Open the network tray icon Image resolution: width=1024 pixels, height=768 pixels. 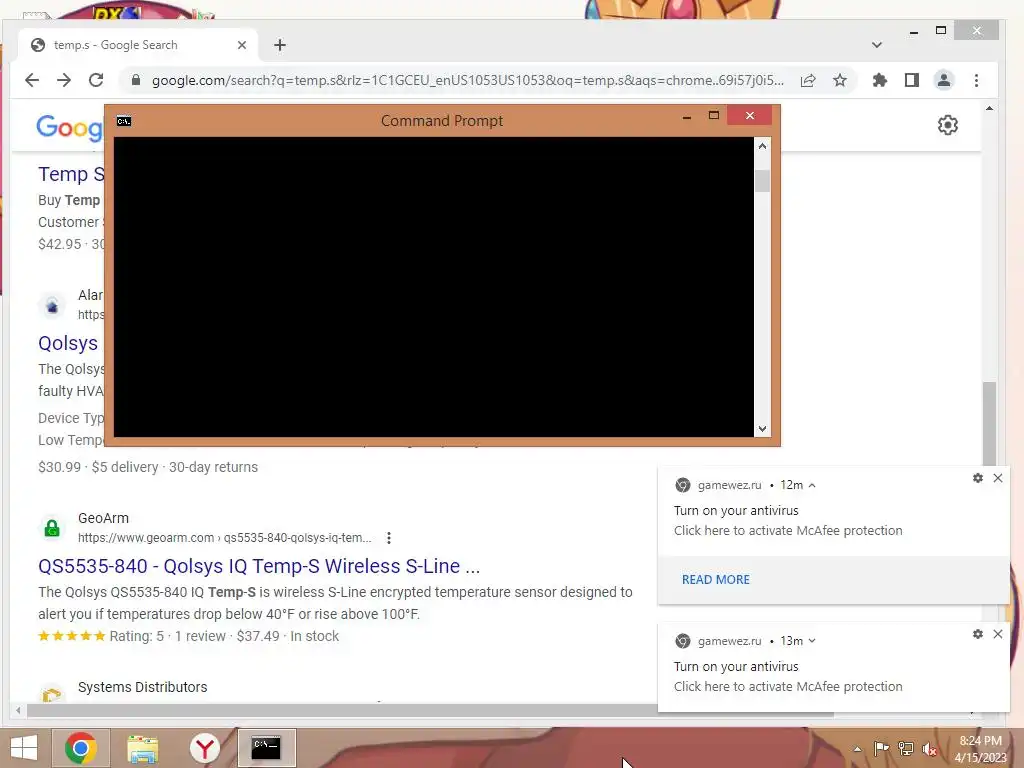click(906, 749)
